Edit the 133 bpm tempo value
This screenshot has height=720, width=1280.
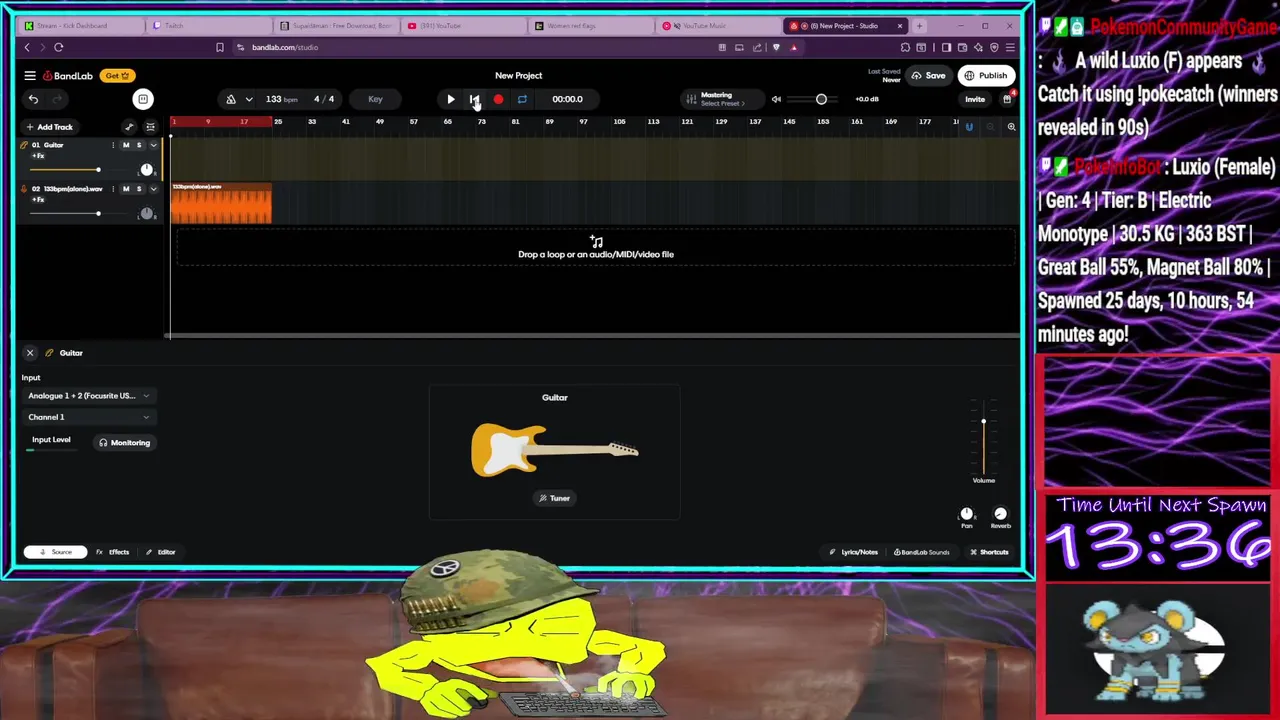point(281,99)
